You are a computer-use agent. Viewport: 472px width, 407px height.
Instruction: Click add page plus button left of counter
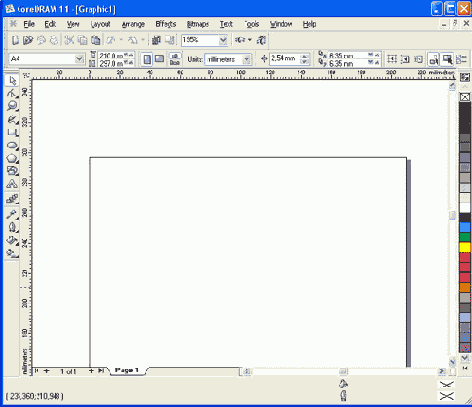[x=46, y=371]
